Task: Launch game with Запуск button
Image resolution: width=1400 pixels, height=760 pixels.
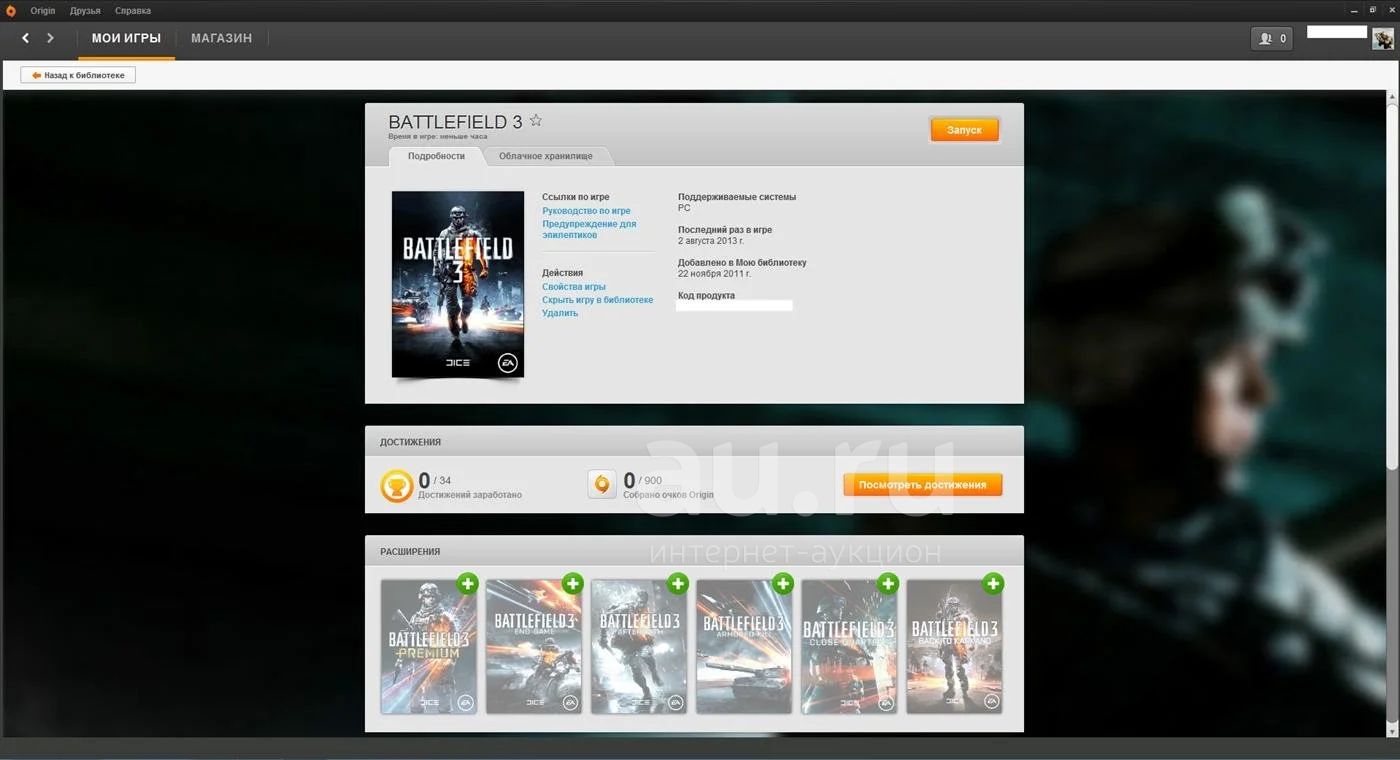Action: tap(965, 130)
